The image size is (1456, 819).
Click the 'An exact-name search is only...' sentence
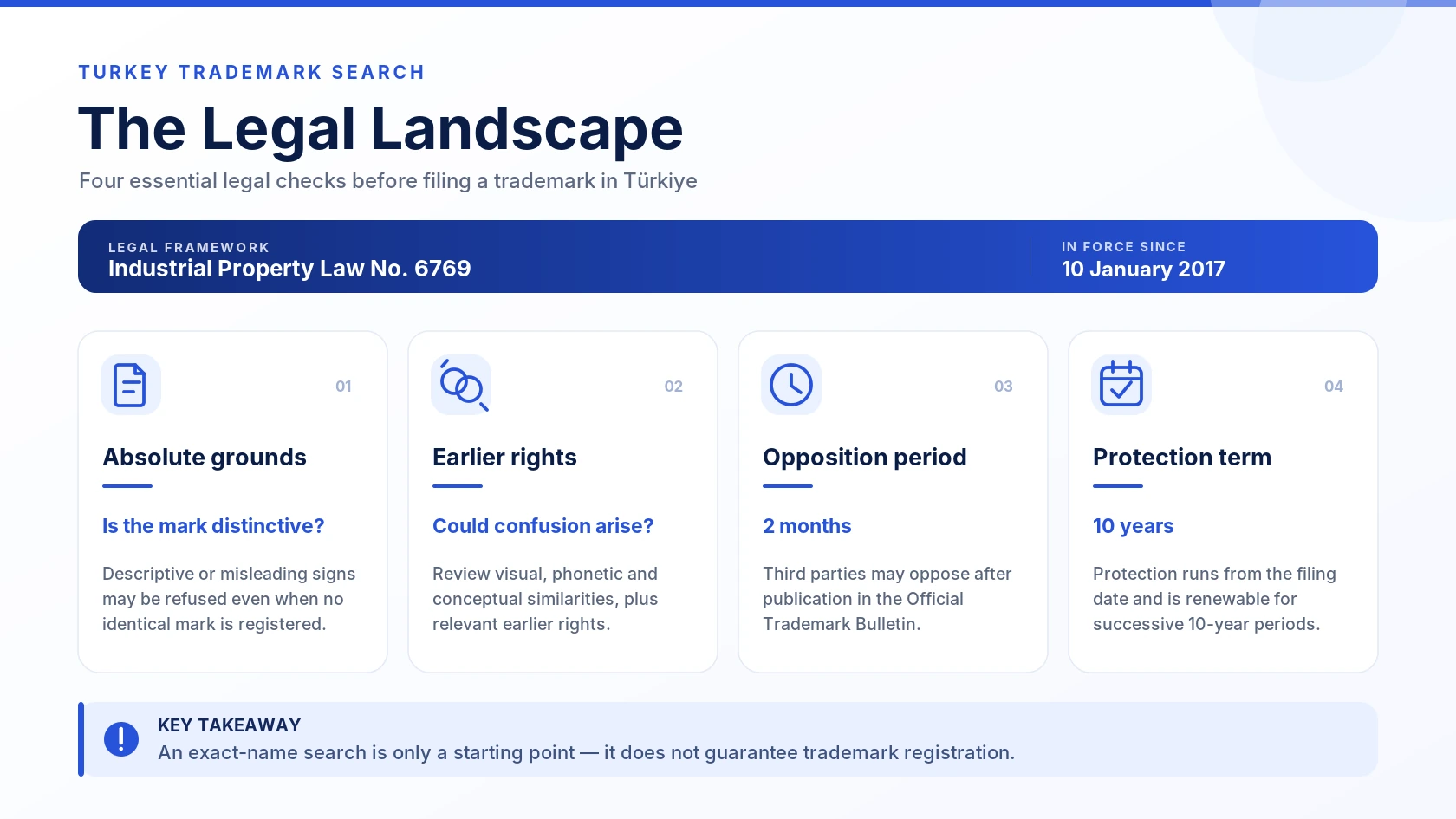tap(587, 753)
